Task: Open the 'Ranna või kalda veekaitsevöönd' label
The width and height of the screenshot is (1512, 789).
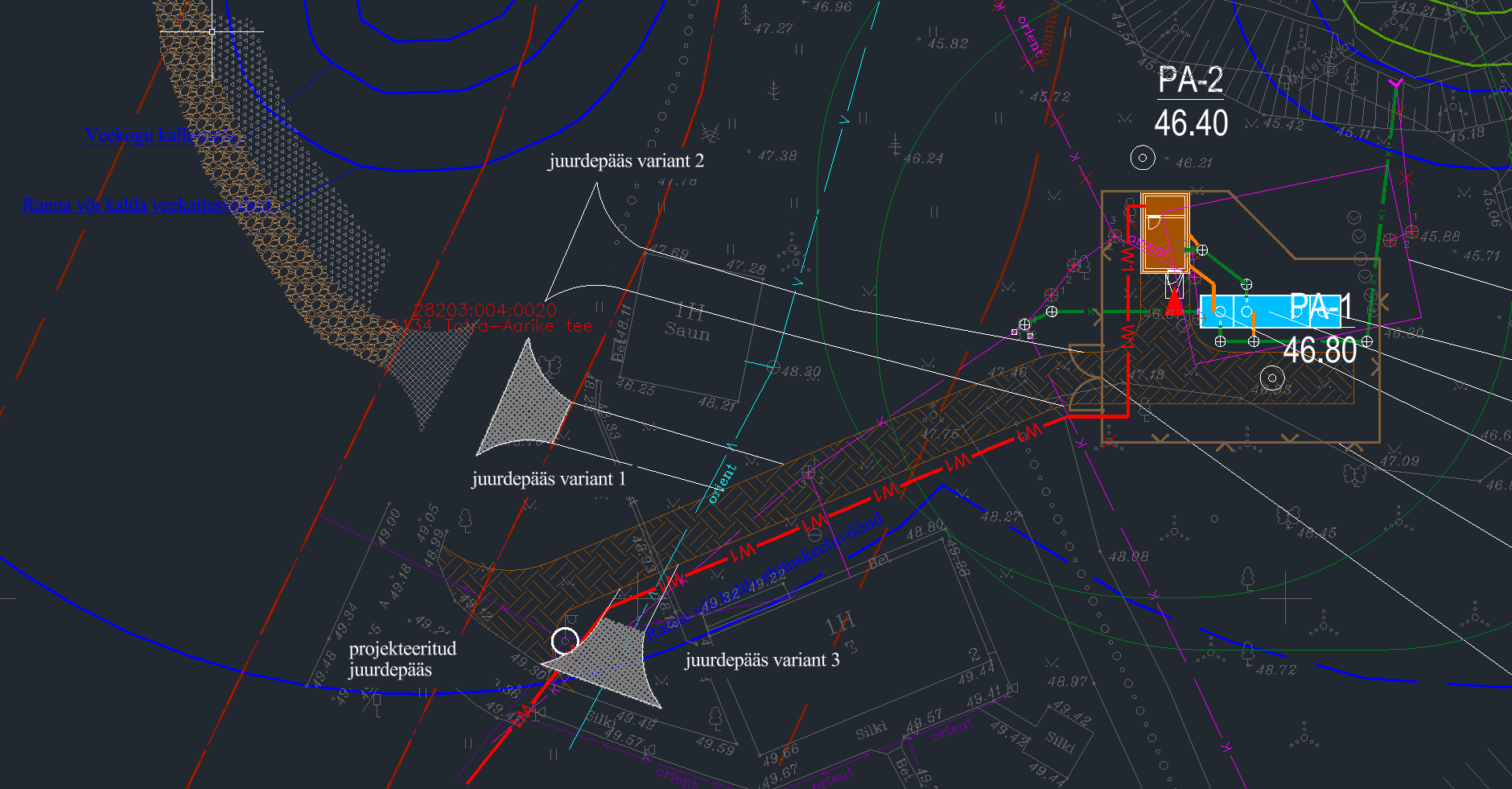Action: point(146,205)
